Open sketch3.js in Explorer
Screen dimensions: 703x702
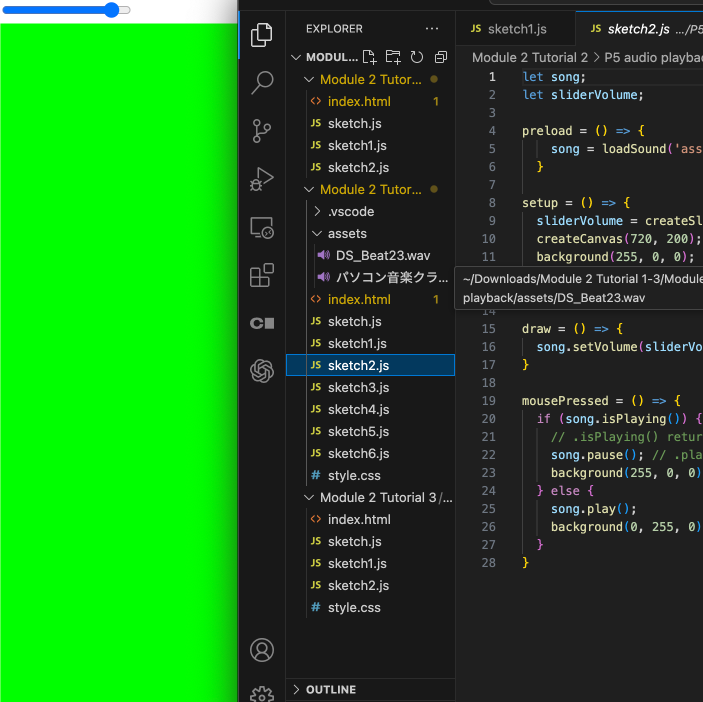pyautogui.click(x=370, y=387)
